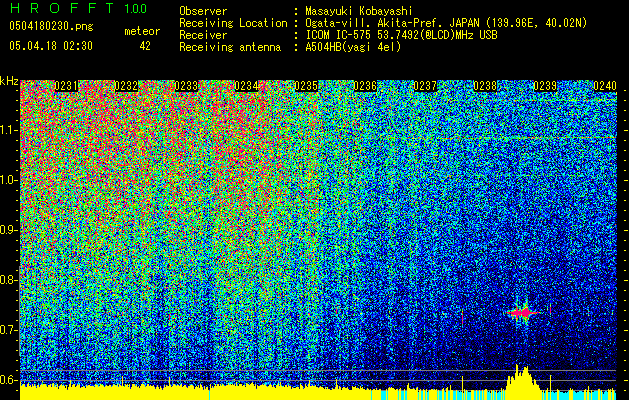Viewport: 629px width, 400px height.
Task: Click the 05.04.18 02:30 timestamp
Action: [50, 46]
